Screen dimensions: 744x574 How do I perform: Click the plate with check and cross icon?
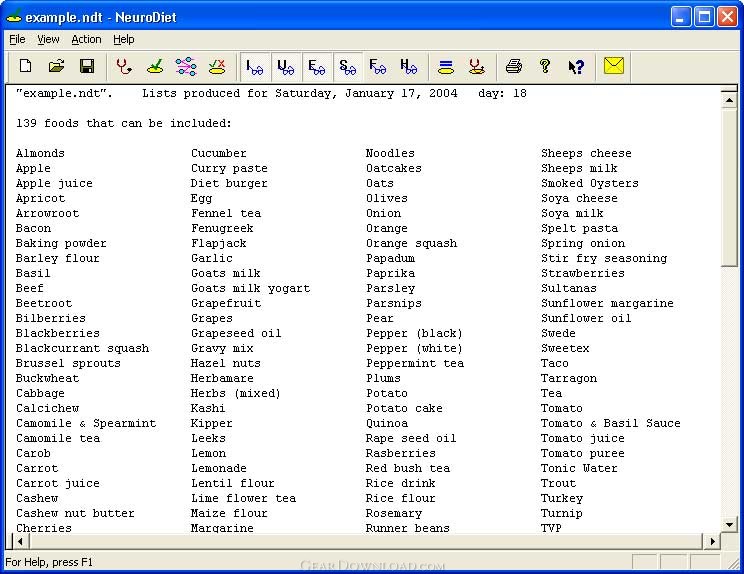217,66
